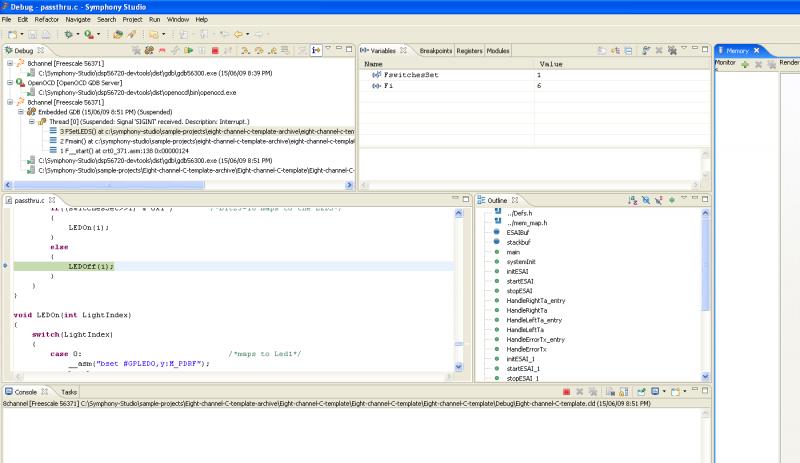Collapse the OpenOCD GDB Server node
Viewport: 800px width, 463px height.
click(9, 82)
